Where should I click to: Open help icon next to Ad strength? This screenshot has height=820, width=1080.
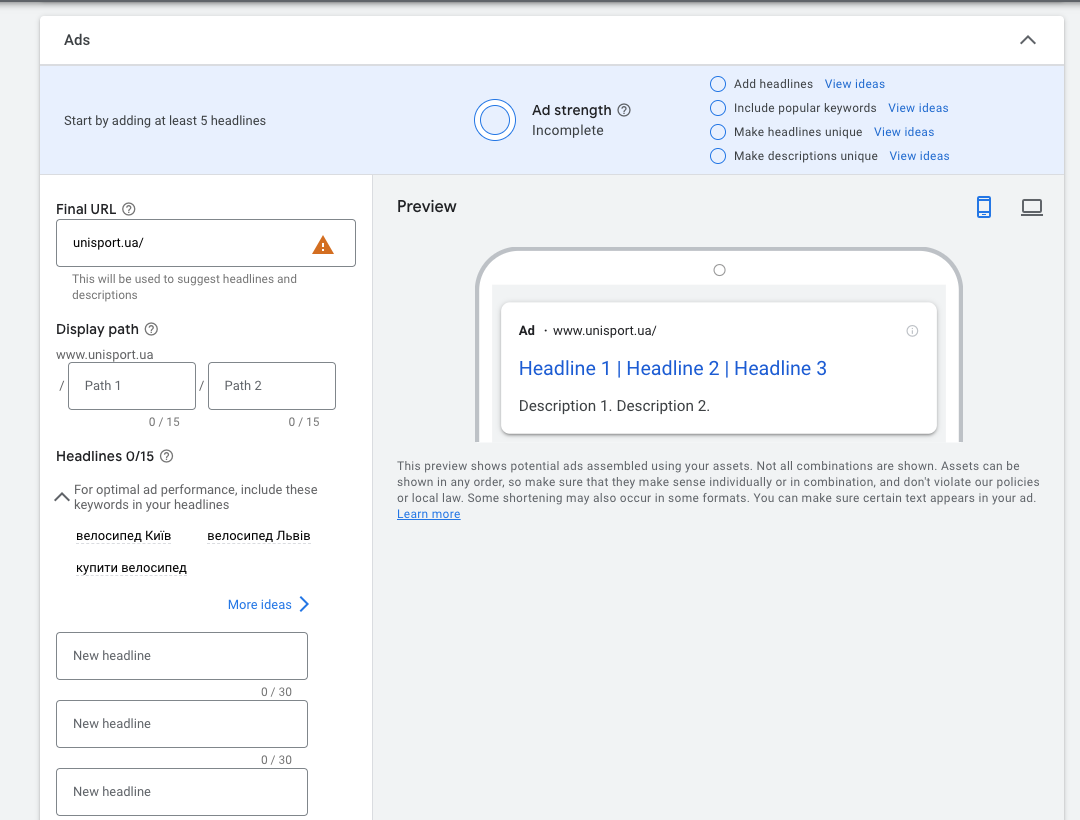[624, 110]
